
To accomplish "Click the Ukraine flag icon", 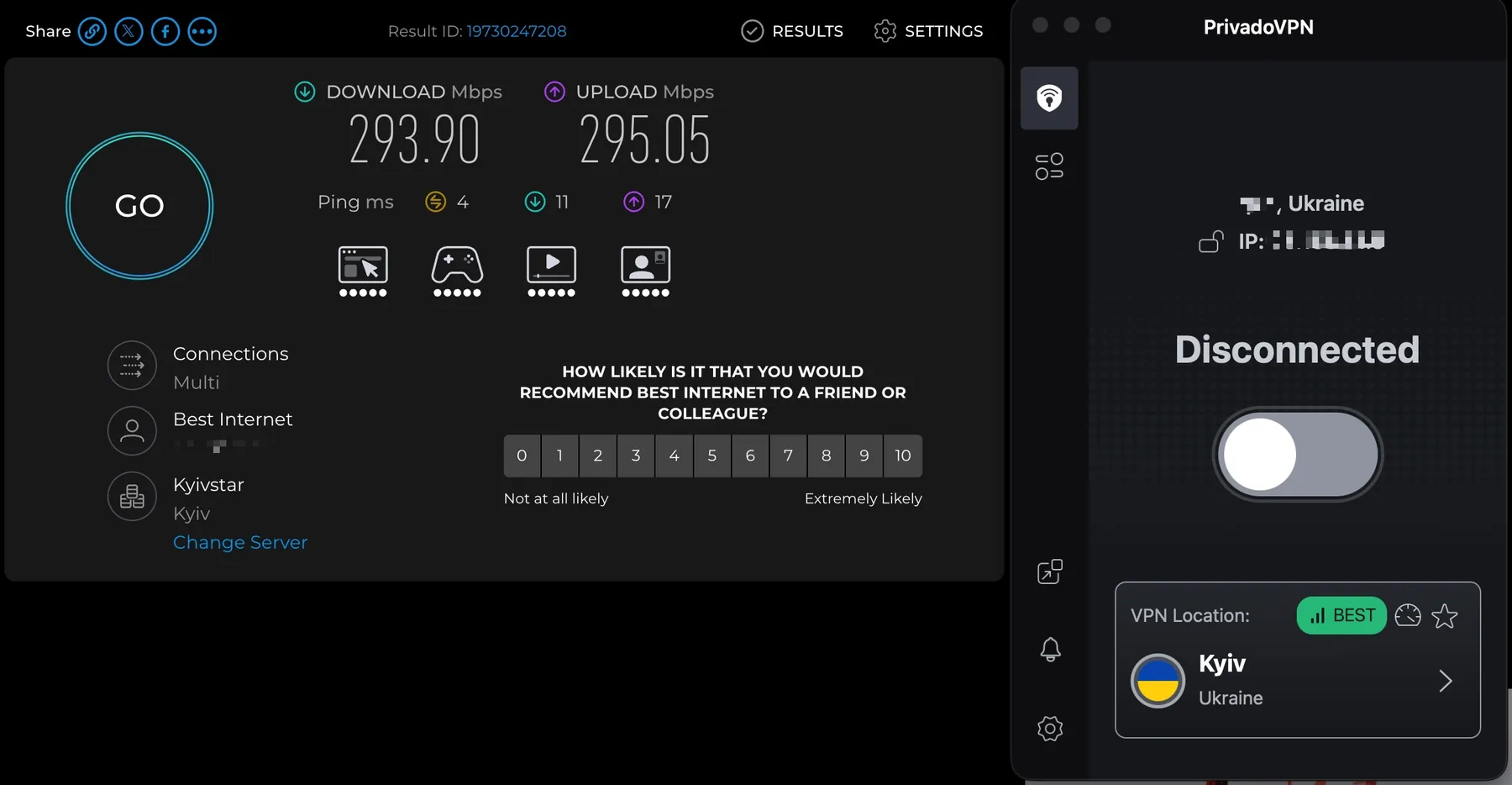I will coord(1158,681).
